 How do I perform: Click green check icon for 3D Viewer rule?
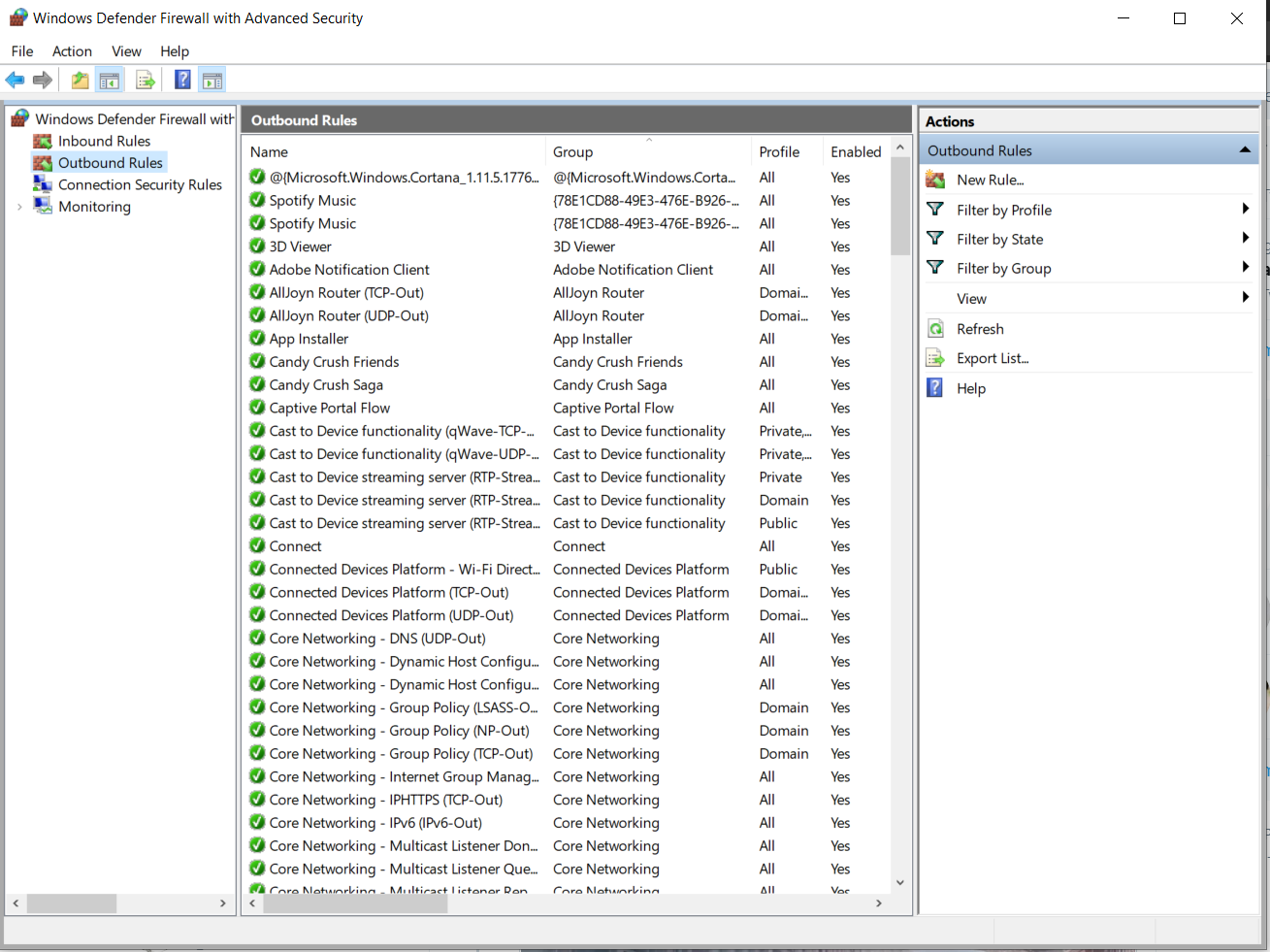(x=257, y=246)
